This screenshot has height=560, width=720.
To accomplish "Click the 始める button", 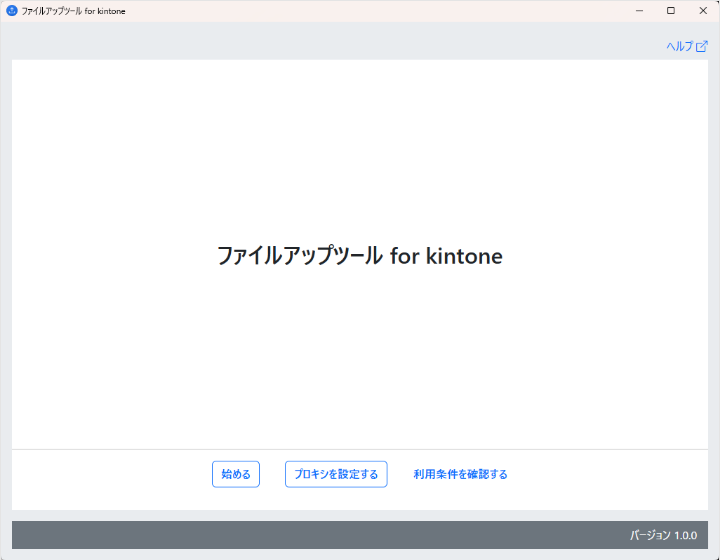I will 236,474.
